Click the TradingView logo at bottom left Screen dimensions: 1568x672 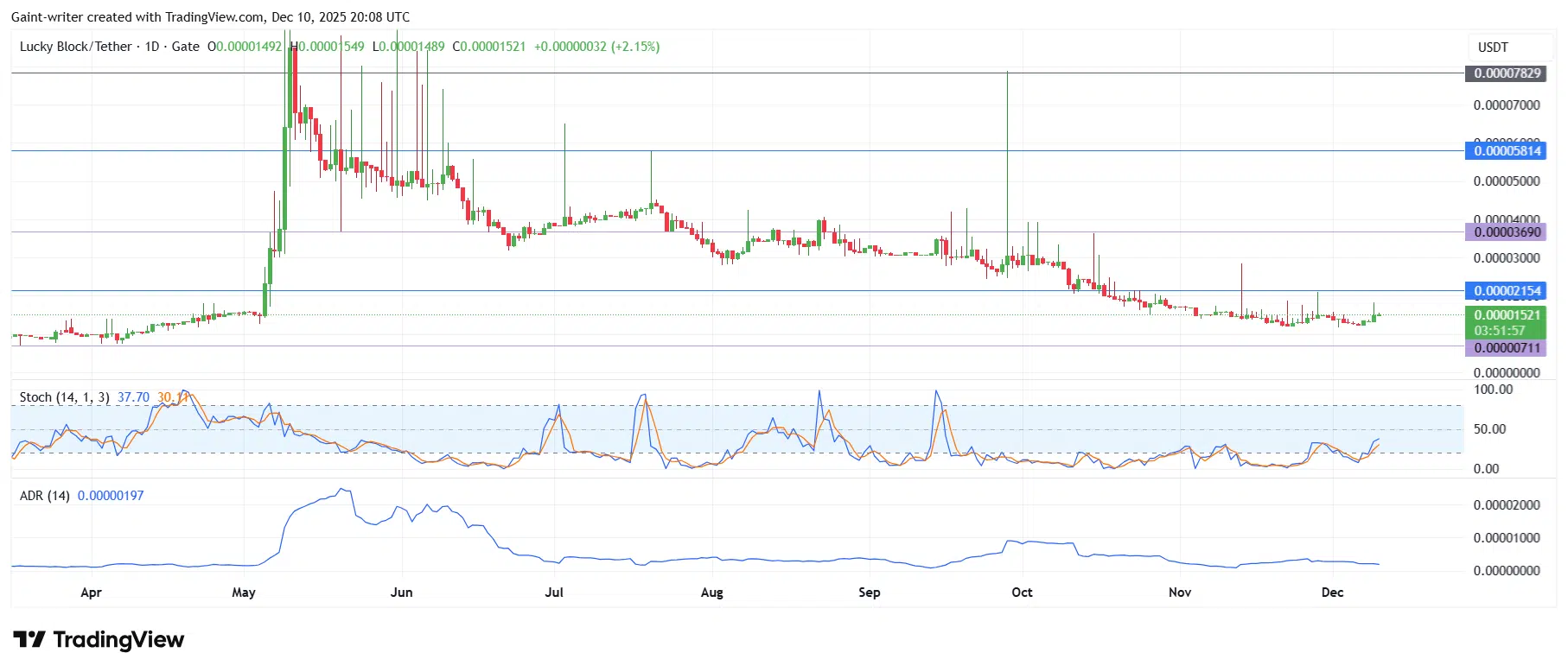(x=99, y=640)
